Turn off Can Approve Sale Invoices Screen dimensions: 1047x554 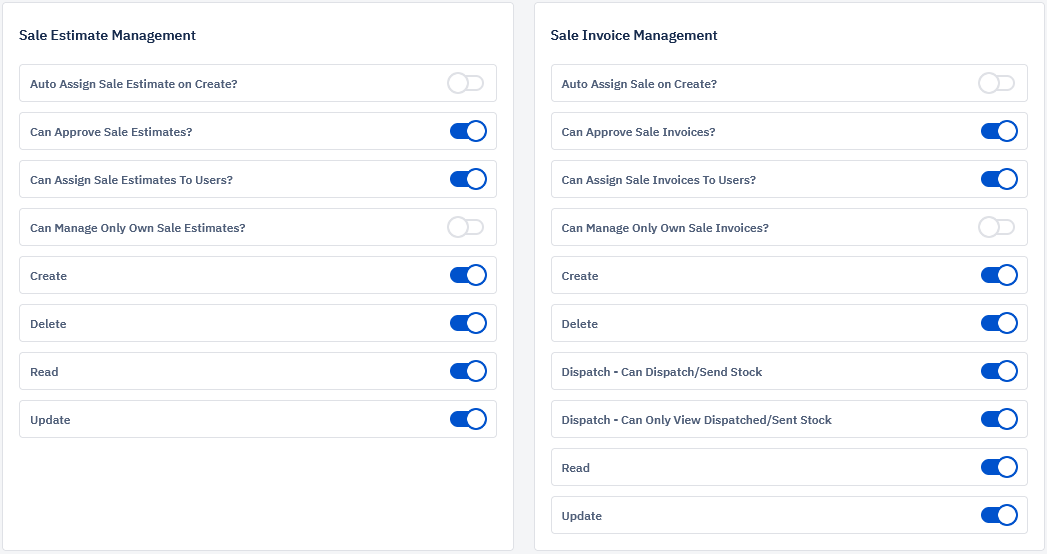click(x=999, y=131)
